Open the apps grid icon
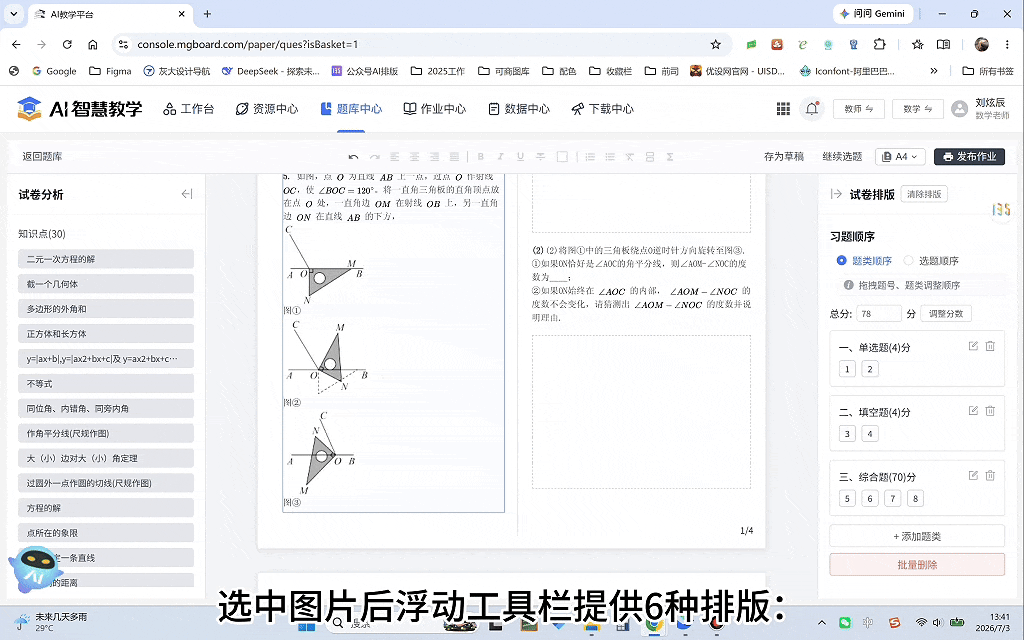Screen dimensions: 1024x640 783,108
